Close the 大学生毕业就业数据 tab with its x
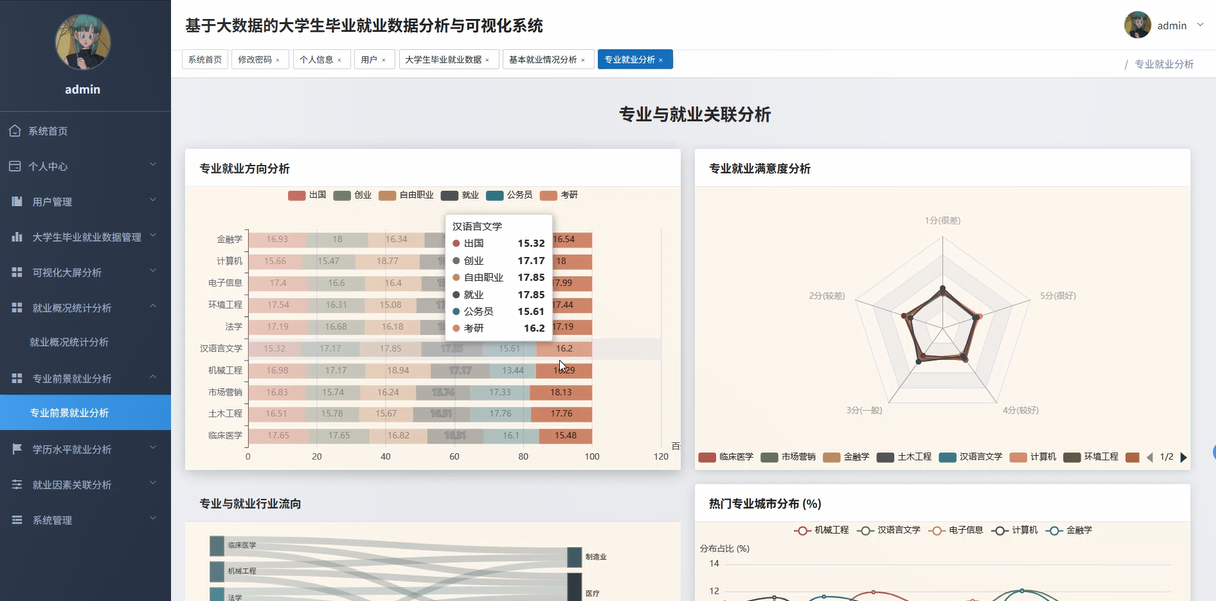 (487, 60)
